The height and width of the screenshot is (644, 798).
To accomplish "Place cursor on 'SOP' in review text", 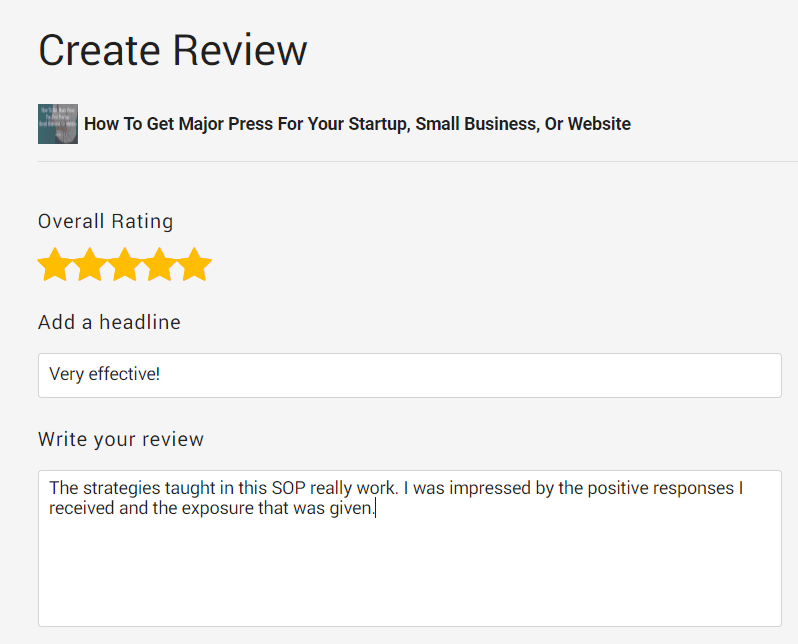I will 289,488.
